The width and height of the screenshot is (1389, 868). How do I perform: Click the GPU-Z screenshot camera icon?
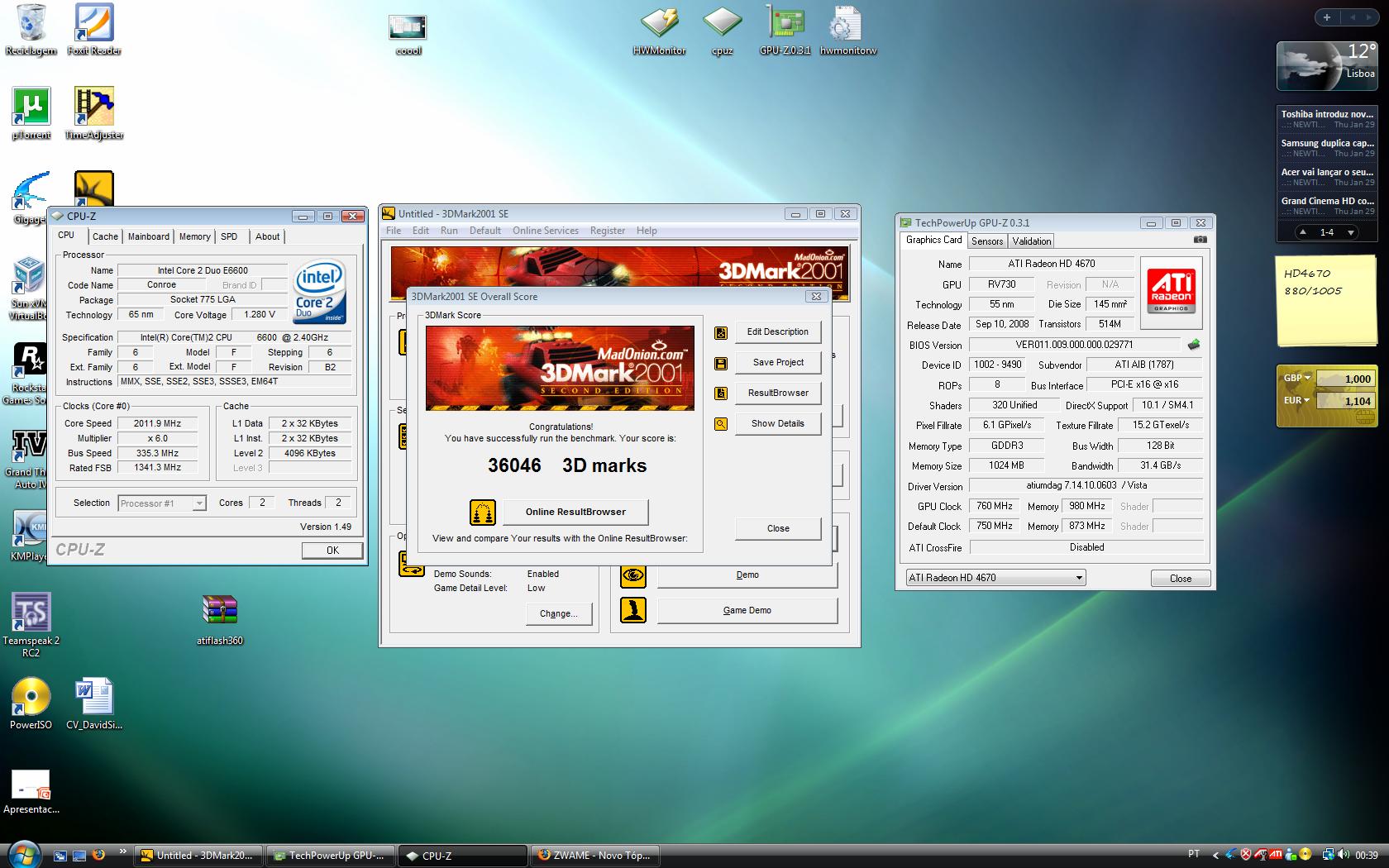tap(1200, 240)
